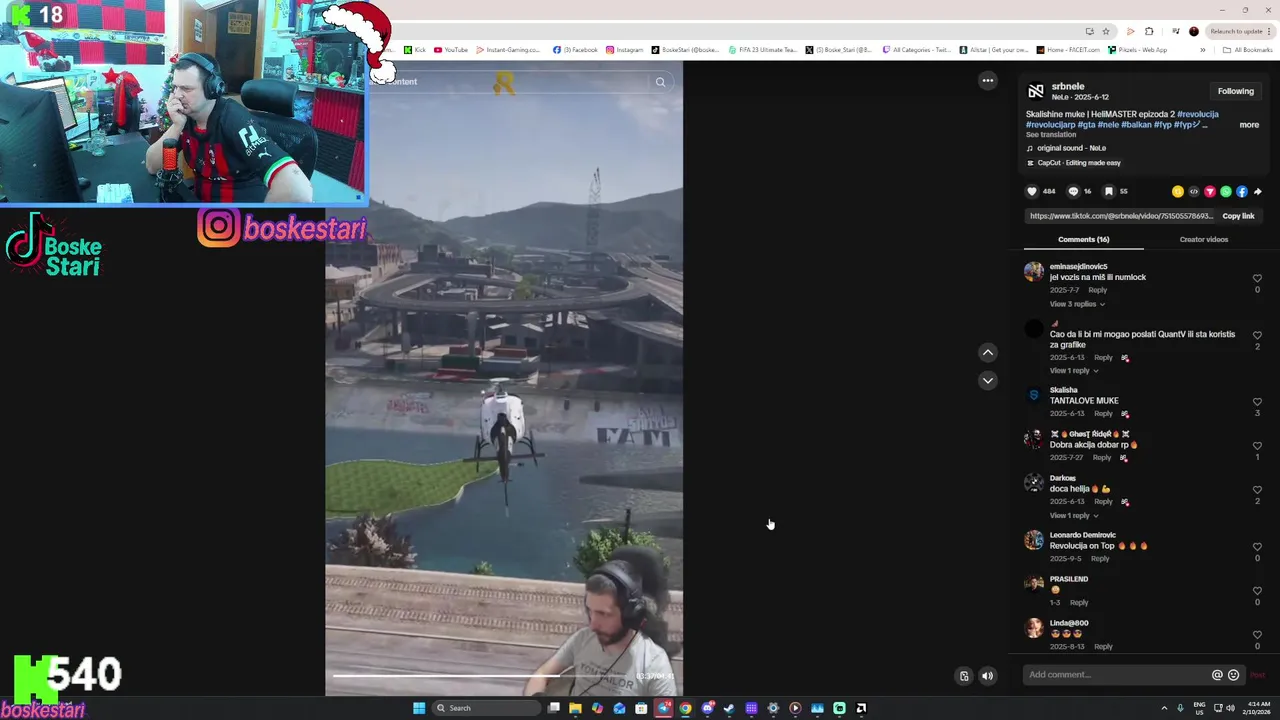Open Steam from taskbar

tap(729, 708)
